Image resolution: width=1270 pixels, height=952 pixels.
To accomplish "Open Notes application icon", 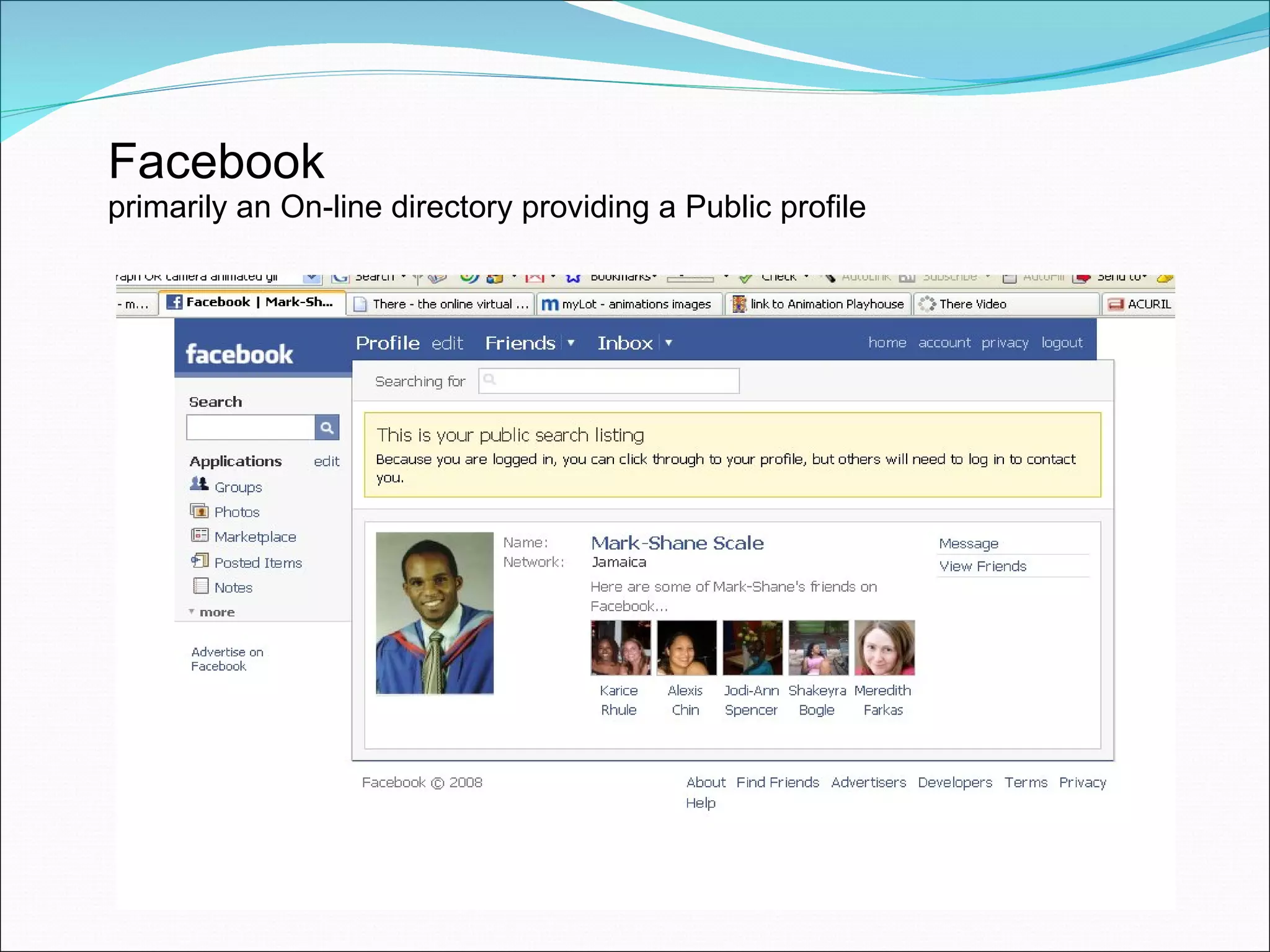I will coord(201,586).
